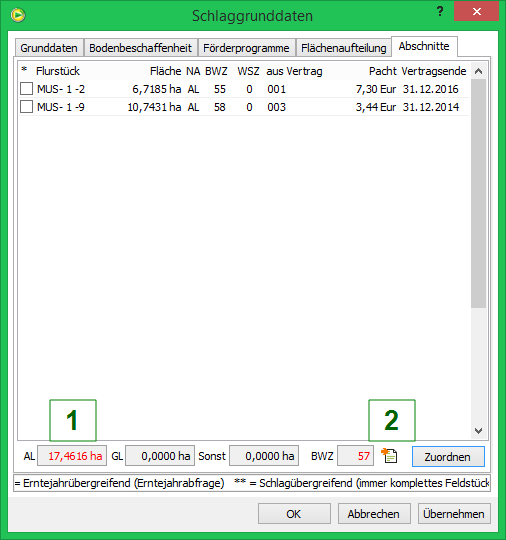506x540 pixels.
Task: Click the end date 31.12.2016
Action: pyautogui.click(x=431, y=89)
